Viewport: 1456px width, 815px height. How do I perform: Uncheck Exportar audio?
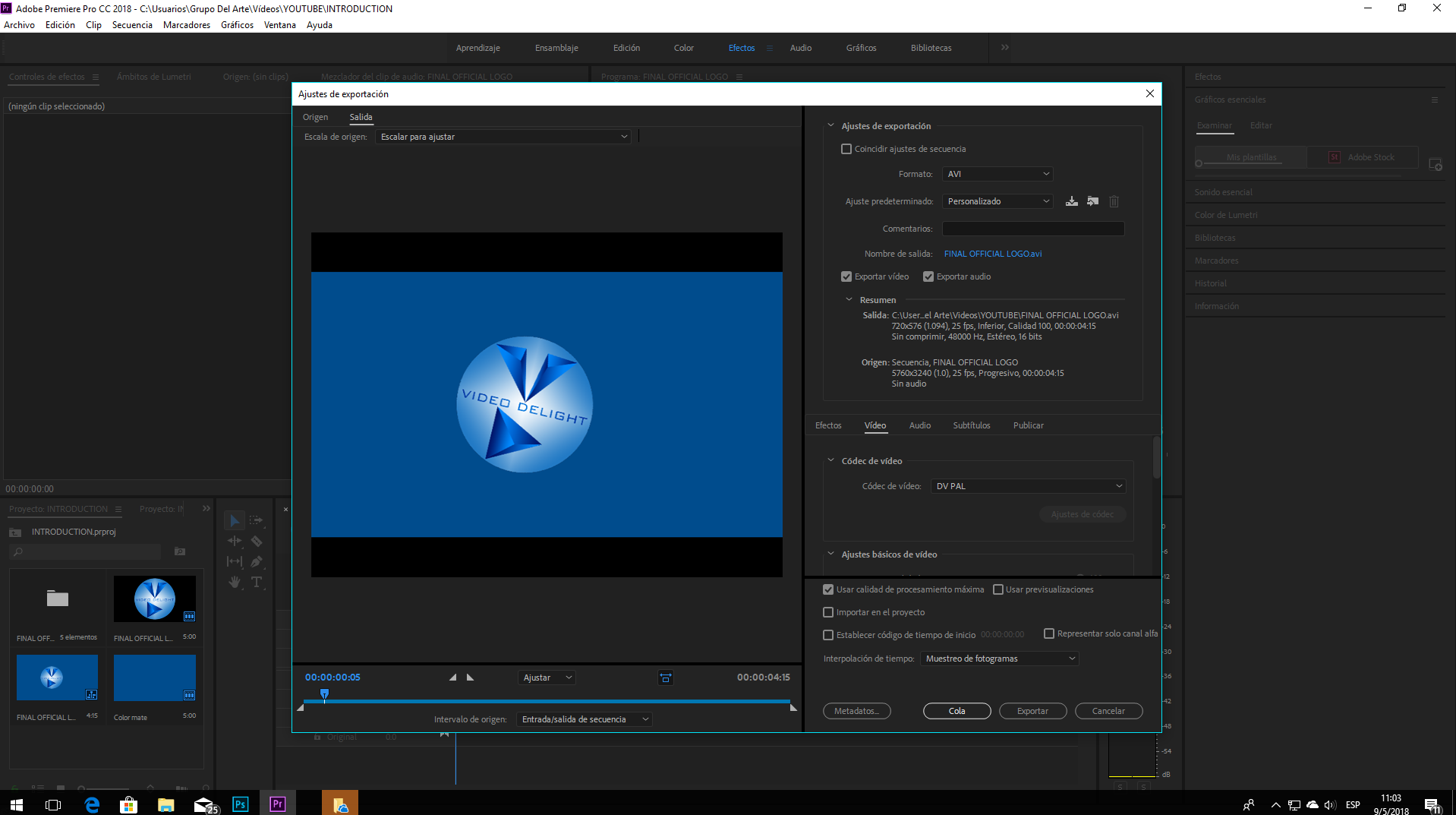(x=928, y=276)
